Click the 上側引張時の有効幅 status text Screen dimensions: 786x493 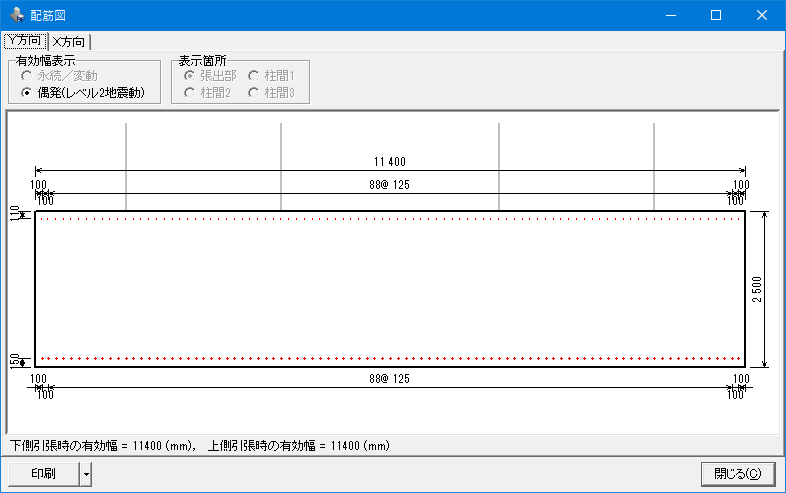[x=299, y=446]
